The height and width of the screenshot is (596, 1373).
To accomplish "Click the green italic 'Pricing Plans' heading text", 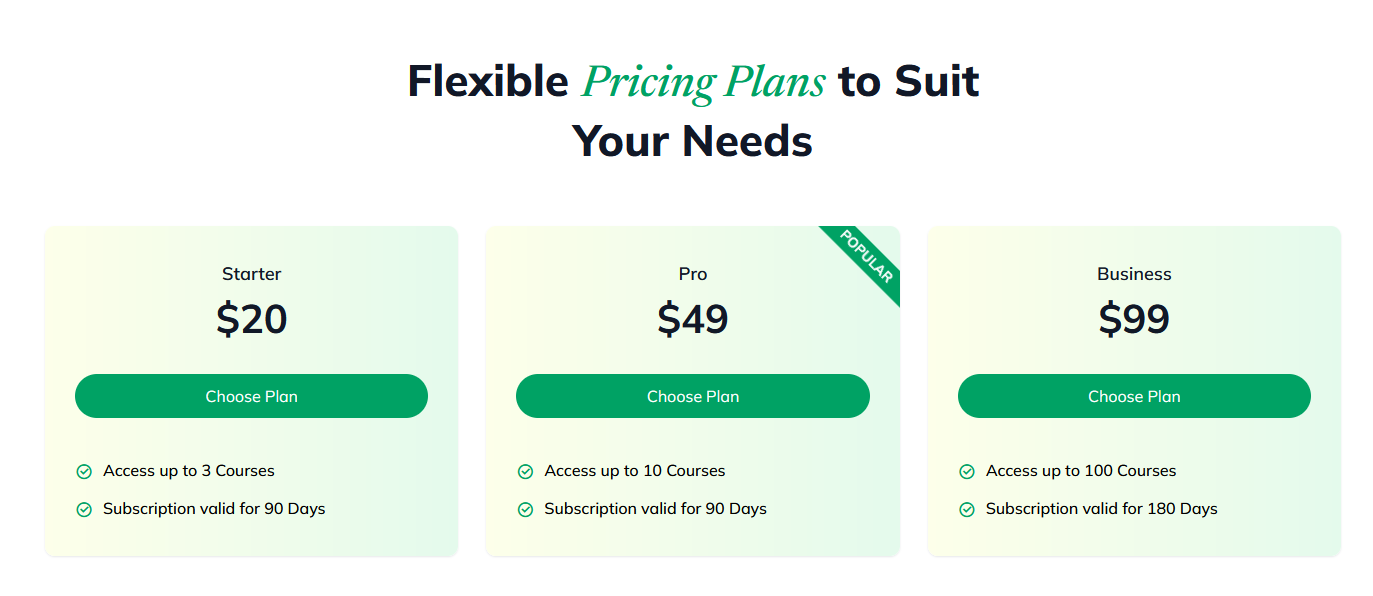I will pyautogui.click(x=704, y=82).
